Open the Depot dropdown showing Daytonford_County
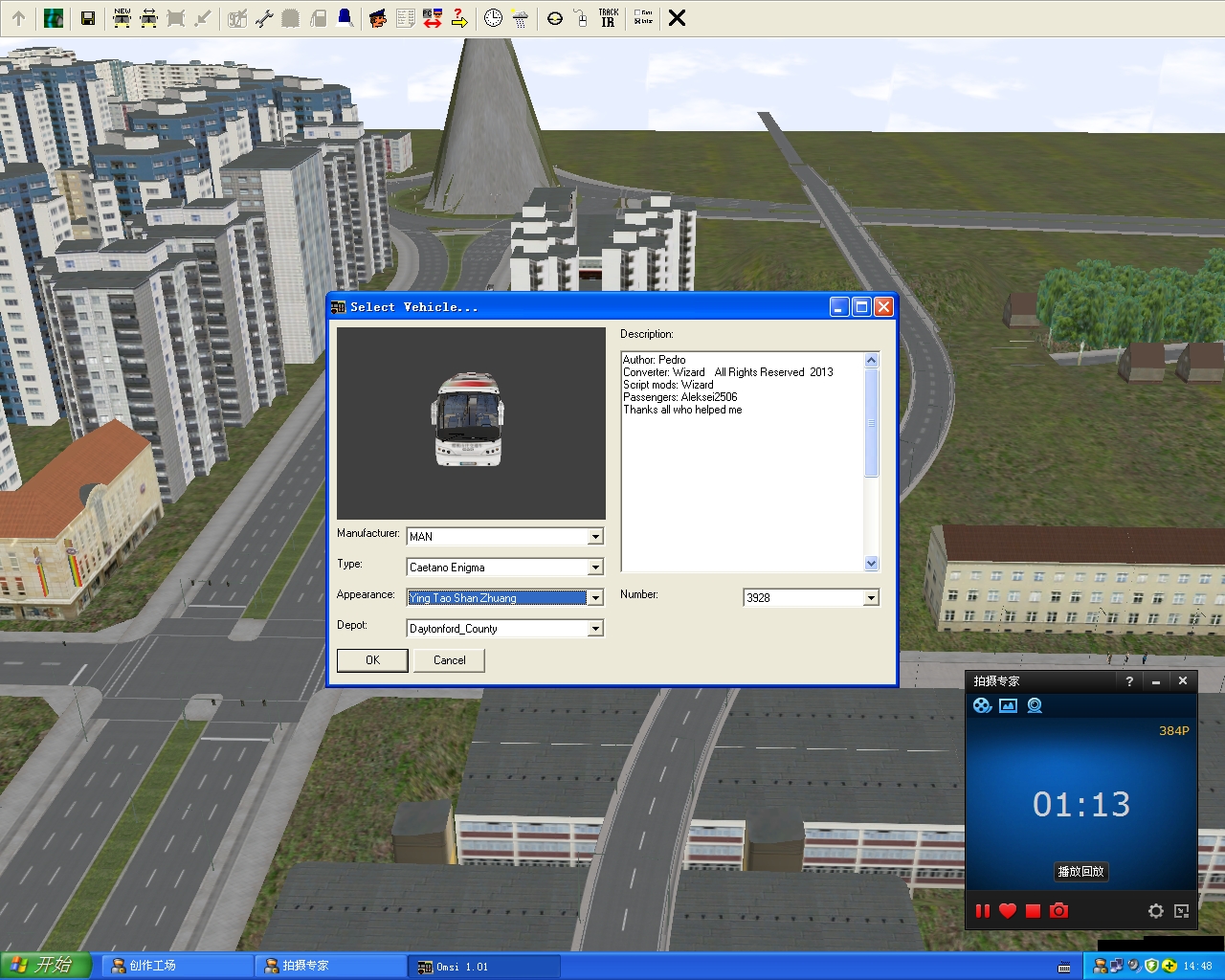Screen dimensions: 1225x980 pyautogui.click(x=595, y=629)
